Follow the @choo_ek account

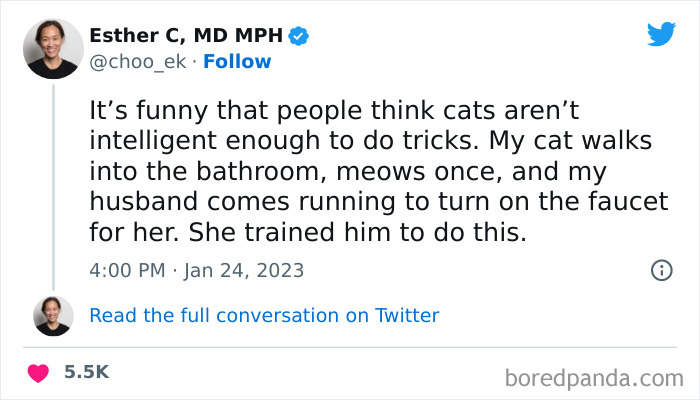point(237,61)
